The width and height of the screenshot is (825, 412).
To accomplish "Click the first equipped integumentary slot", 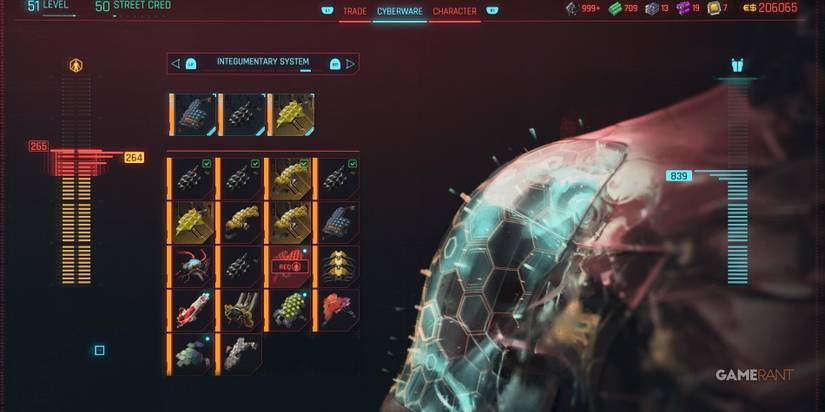I will 193,115.
